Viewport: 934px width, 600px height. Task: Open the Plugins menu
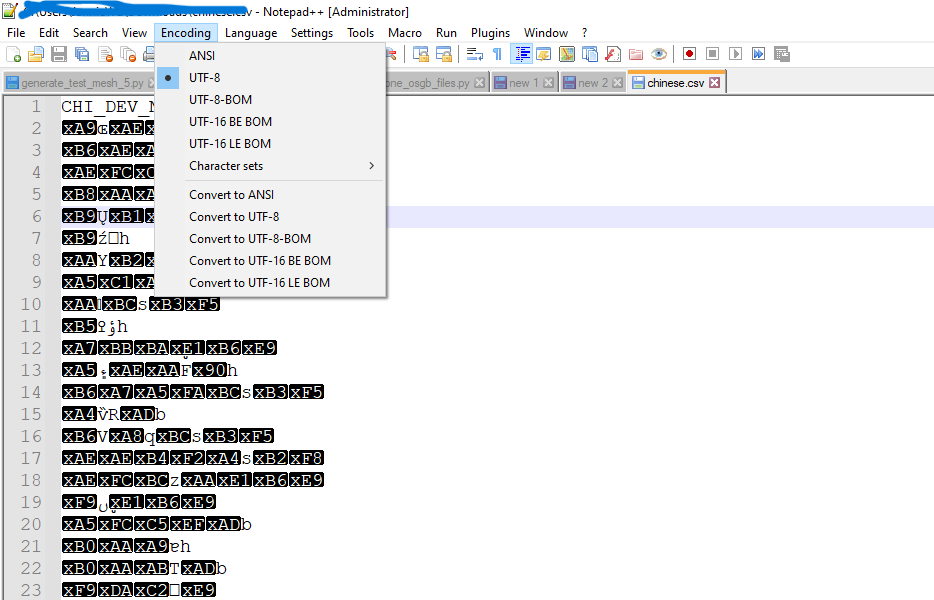point(490,33)
